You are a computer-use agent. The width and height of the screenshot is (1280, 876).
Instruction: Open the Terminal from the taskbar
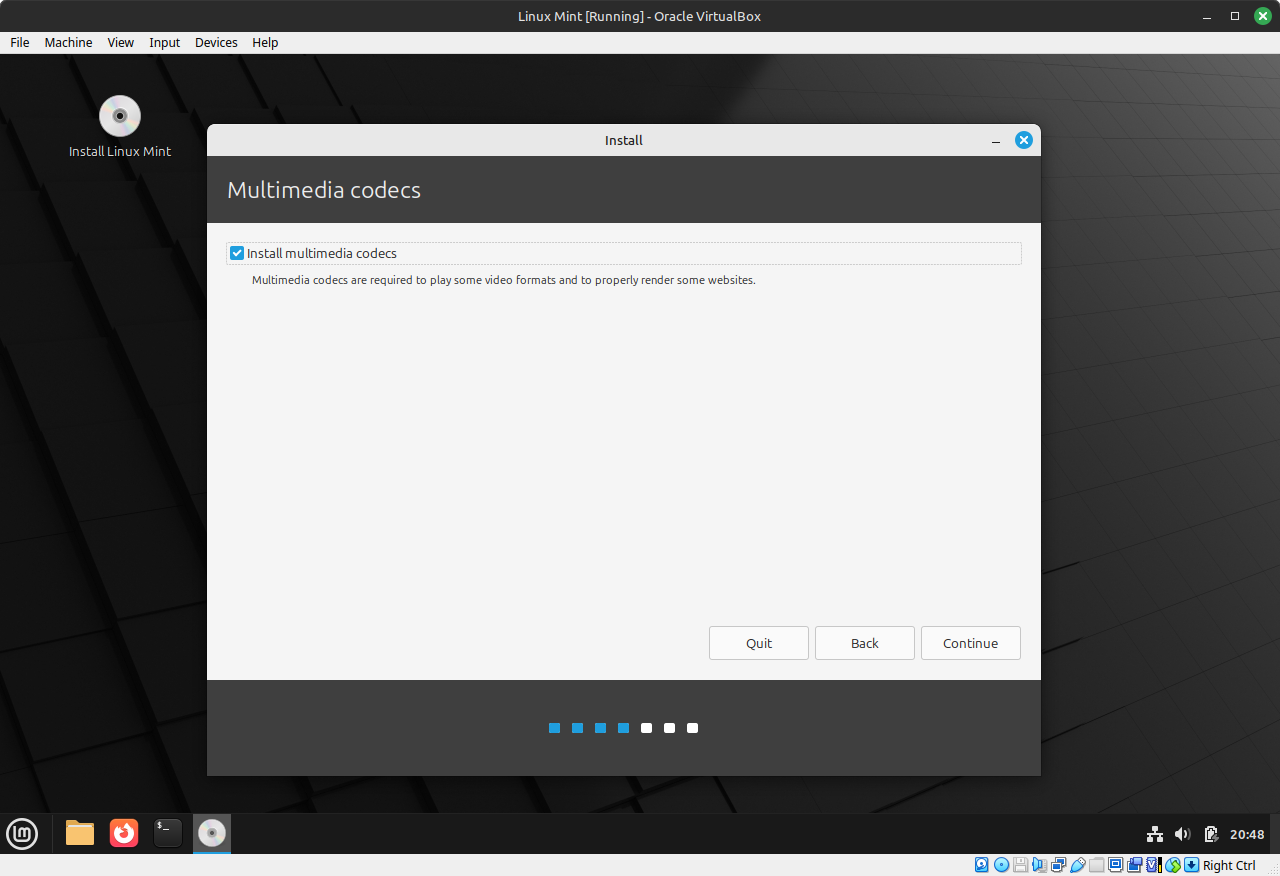[x=168, y=833]
